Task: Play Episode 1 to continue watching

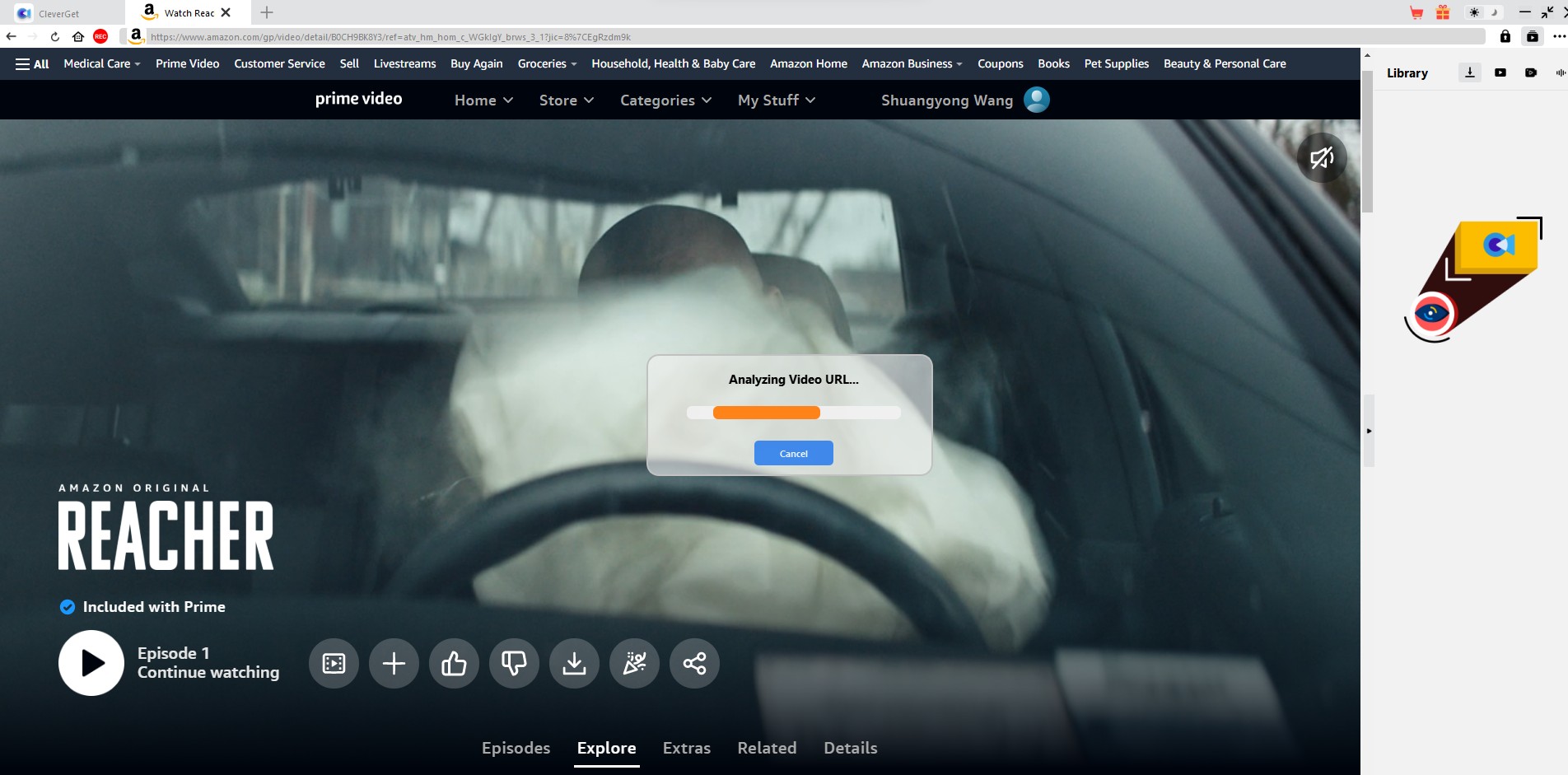Action: coord(91,663)
